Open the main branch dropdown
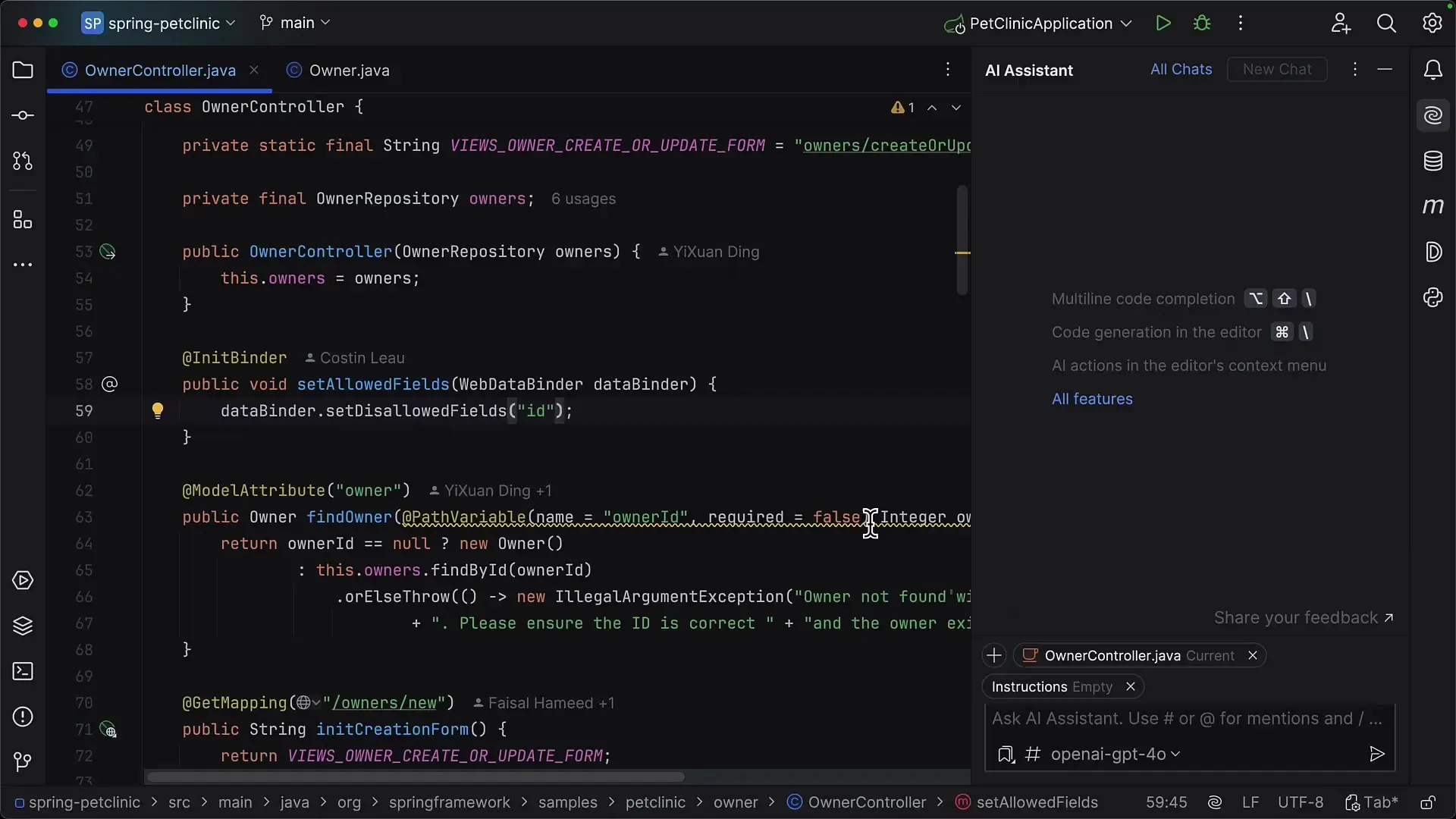The image size is (1456, 819). [295, 23]
